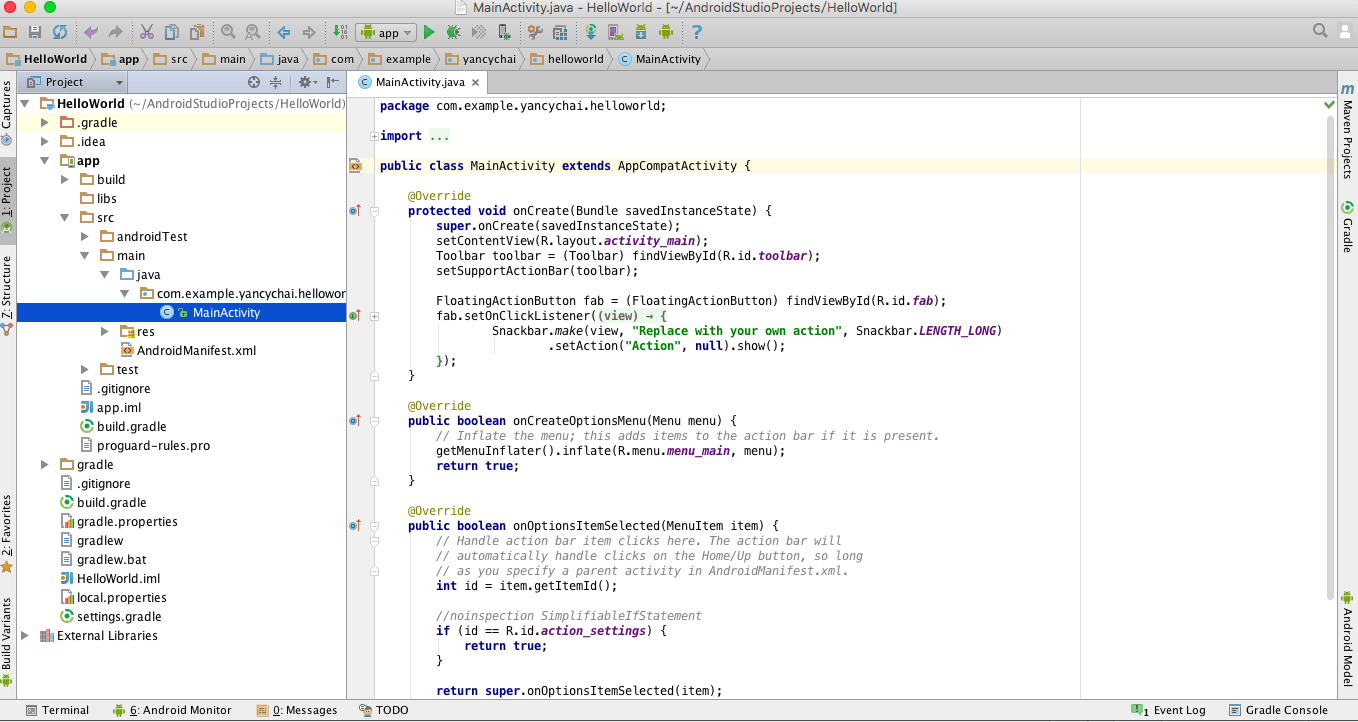Image resolution: width=1358 pixels, height=722 pixels.
Task: Open the TODO tool window
Action: click(x=384, y=710)
